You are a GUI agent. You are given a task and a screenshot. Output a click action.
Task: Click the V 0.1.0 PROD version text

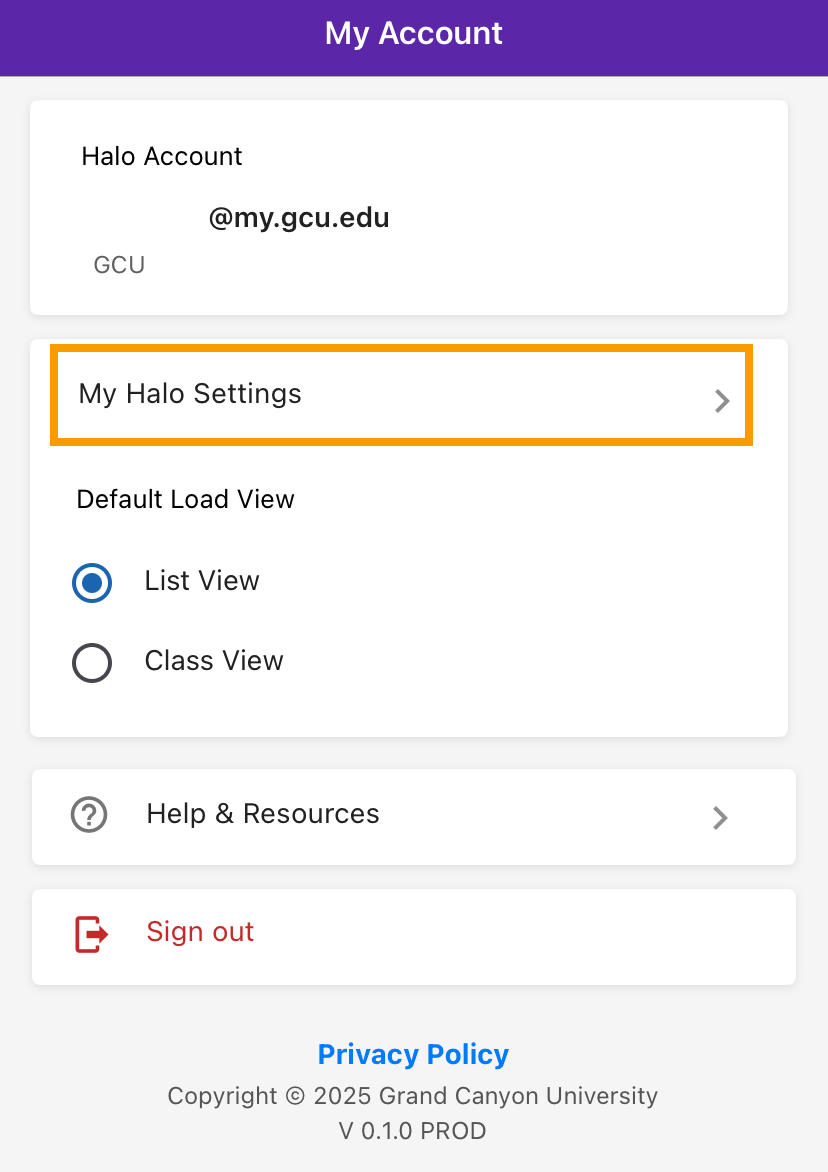(413, 1131)
